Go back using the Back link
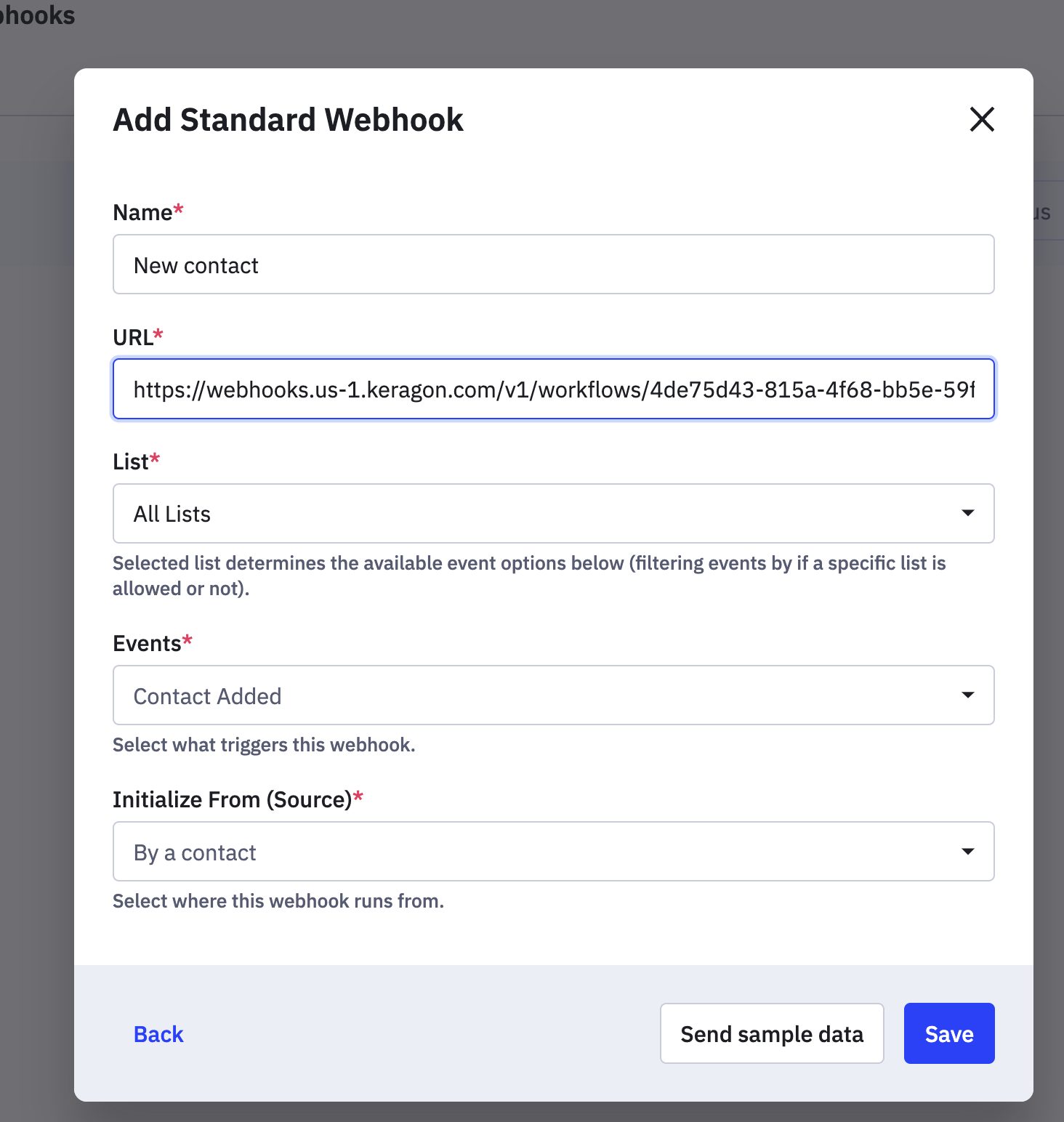 158,1034
